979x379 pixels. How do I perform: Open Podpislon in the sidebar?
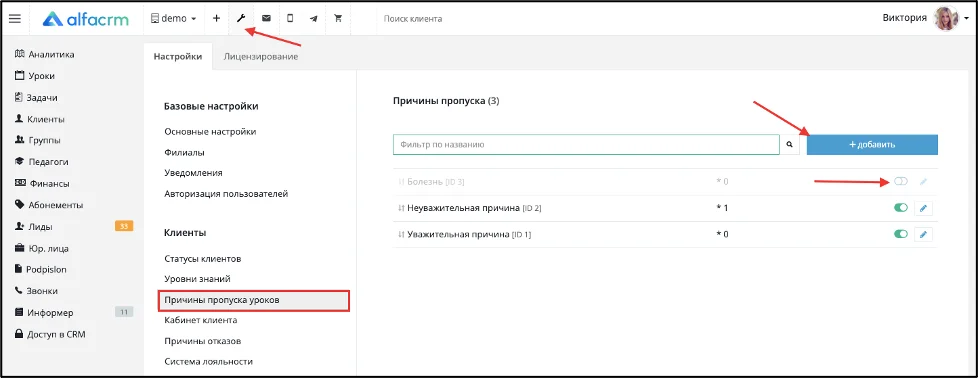coord(41,270)
